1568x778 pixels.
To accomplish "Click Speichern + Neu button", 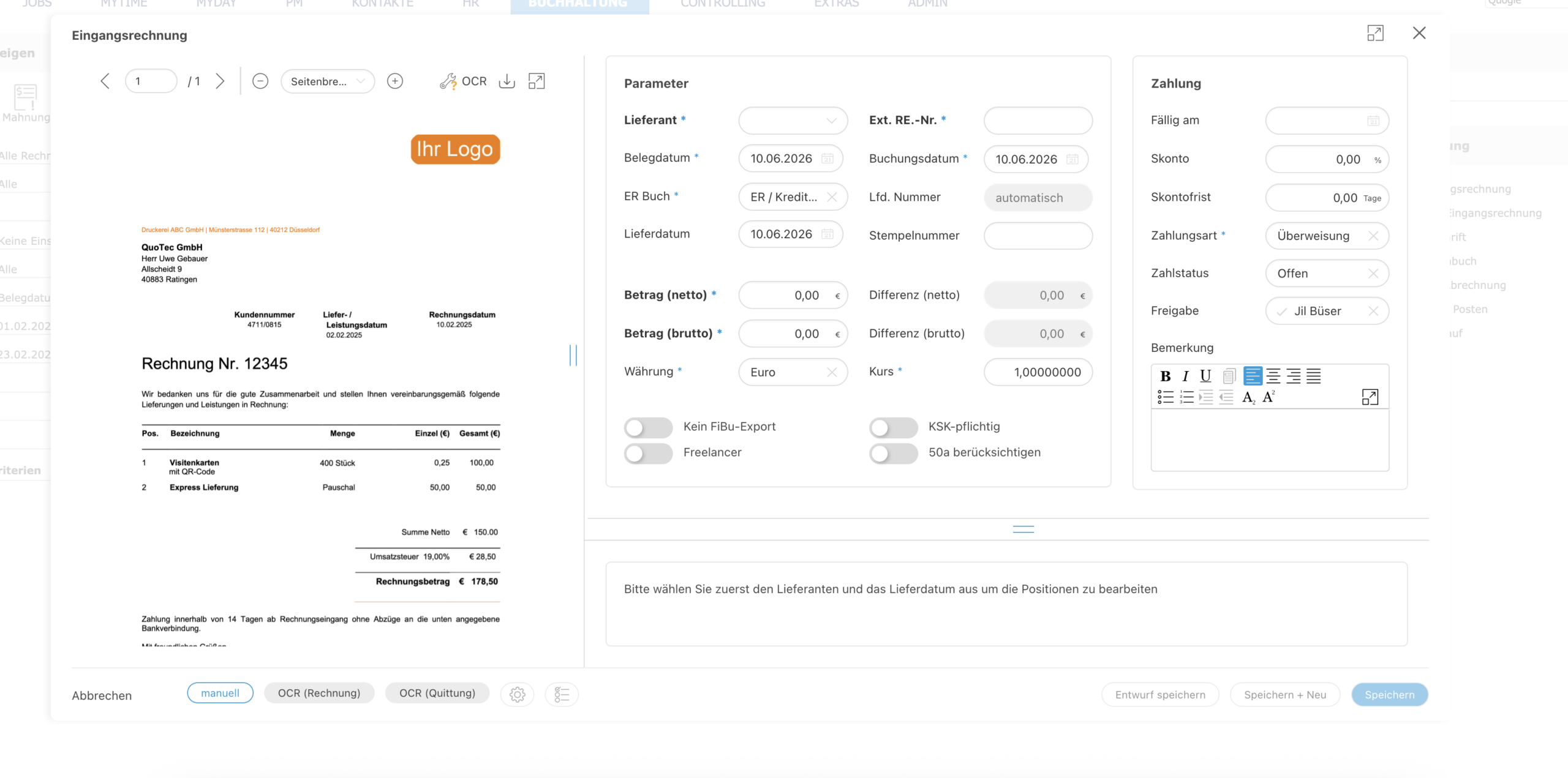I will click(1285, 695).
